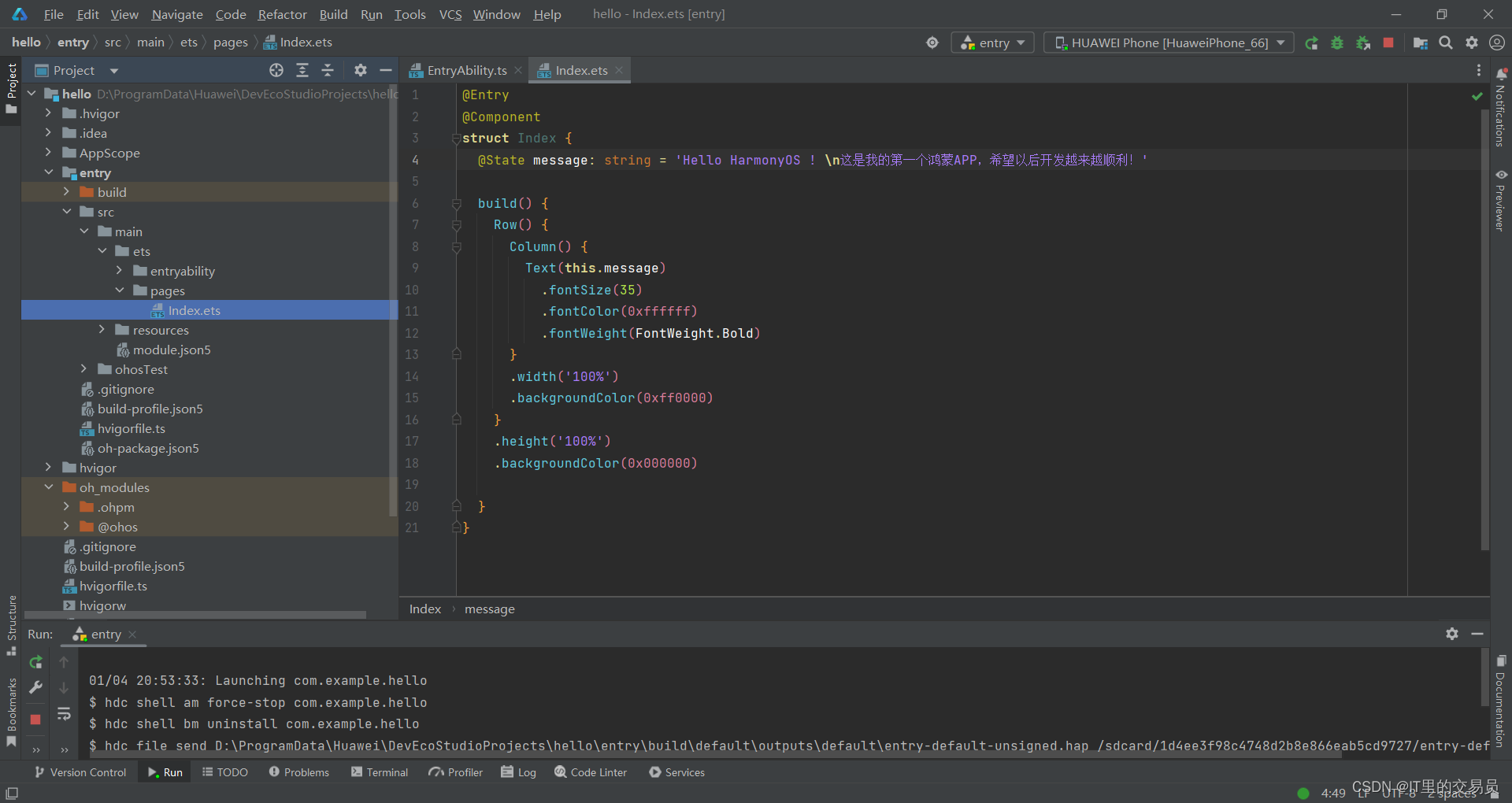
Task: Open Notifications side panel
Action: [x=1500, y=108]
